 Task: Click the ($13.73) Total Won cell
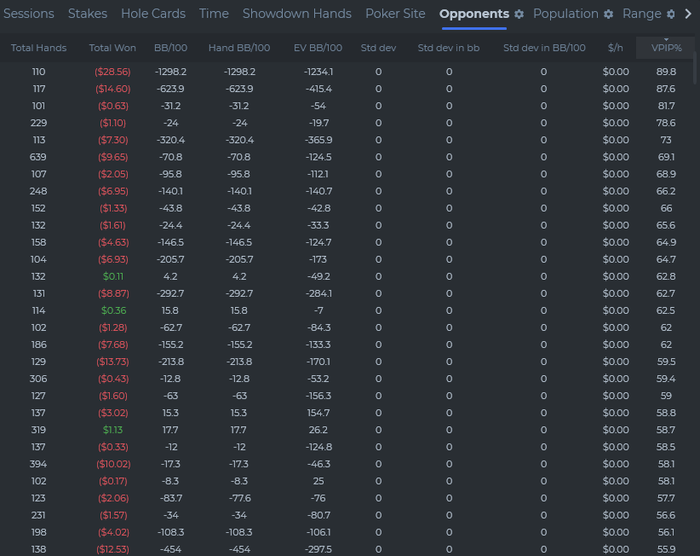tap(112, 362)
